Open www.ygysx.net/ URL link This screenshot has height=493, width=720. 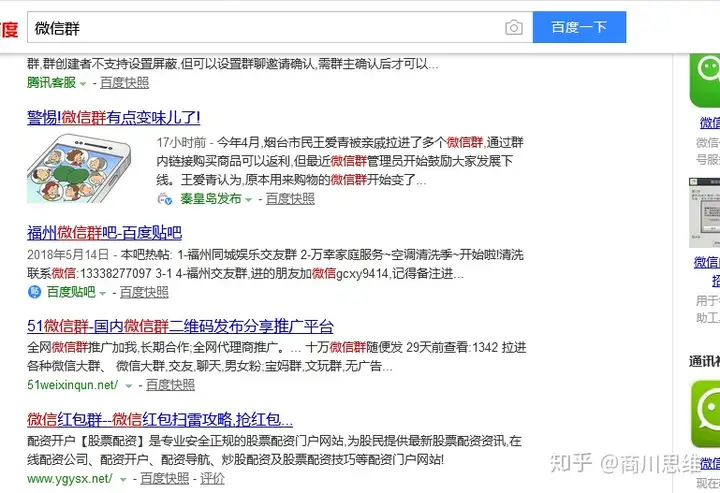coord(70,479)
